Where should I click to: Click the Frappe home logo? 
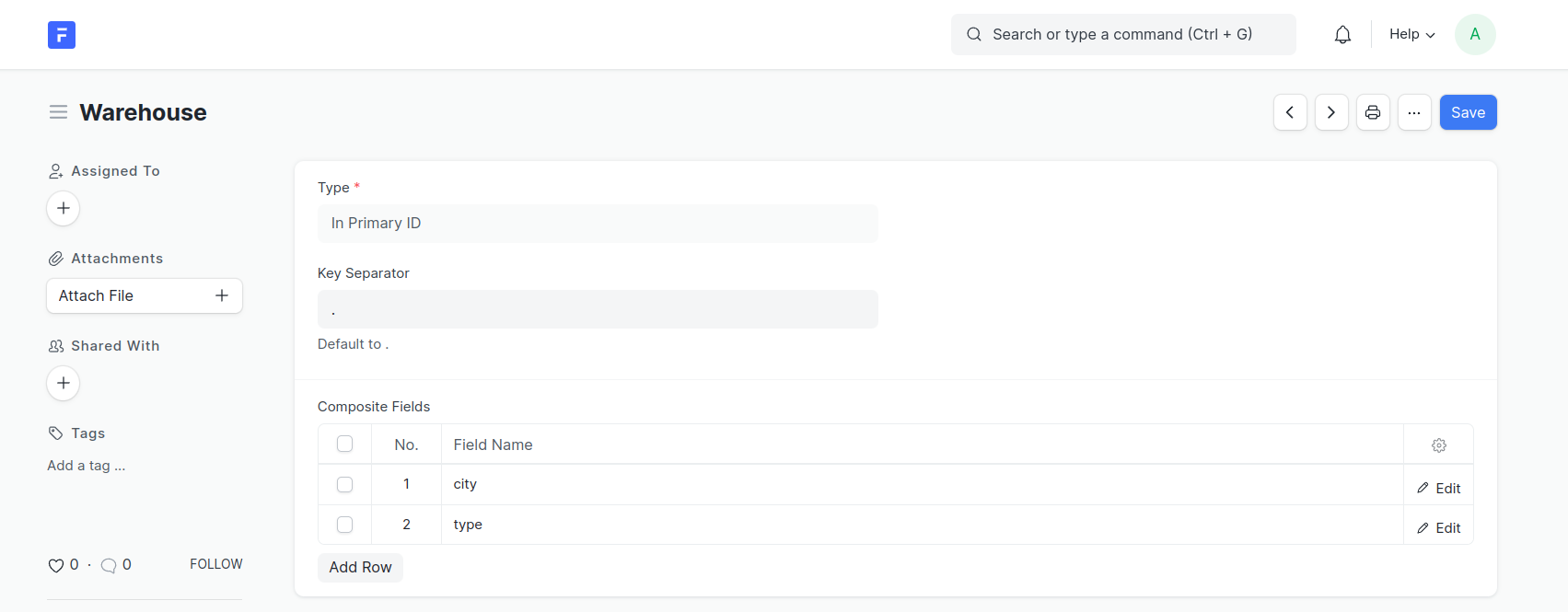click(62, 35)
